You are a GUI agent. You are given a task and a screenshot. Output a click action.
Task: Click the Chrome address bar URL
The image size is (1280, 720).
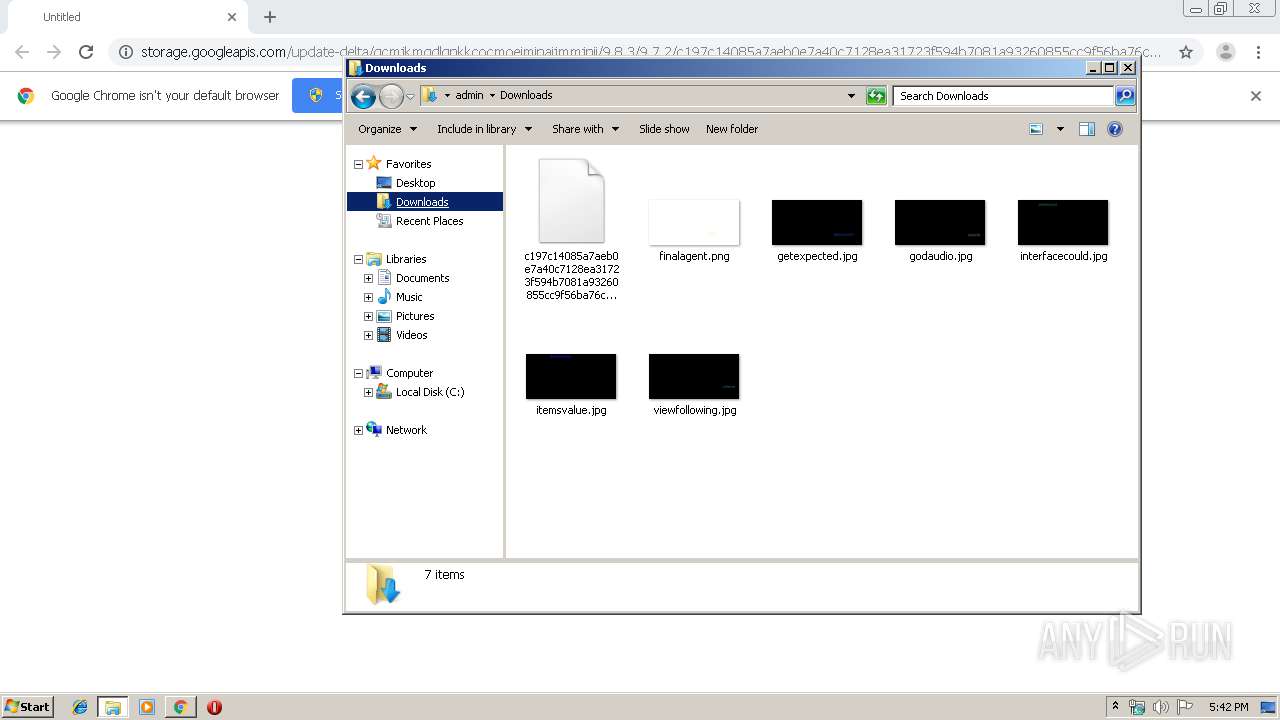point(650,52)
